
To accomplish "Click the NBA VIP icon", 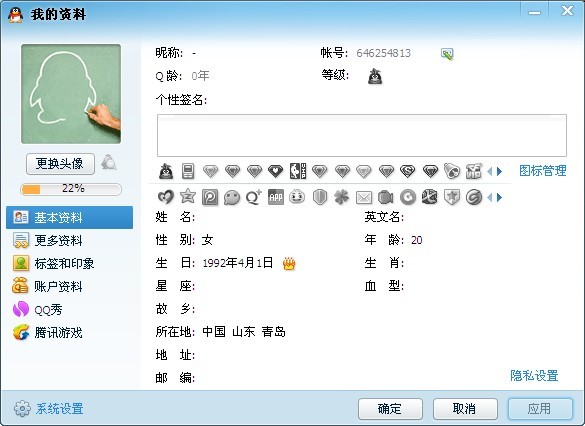I will [298, 171].
